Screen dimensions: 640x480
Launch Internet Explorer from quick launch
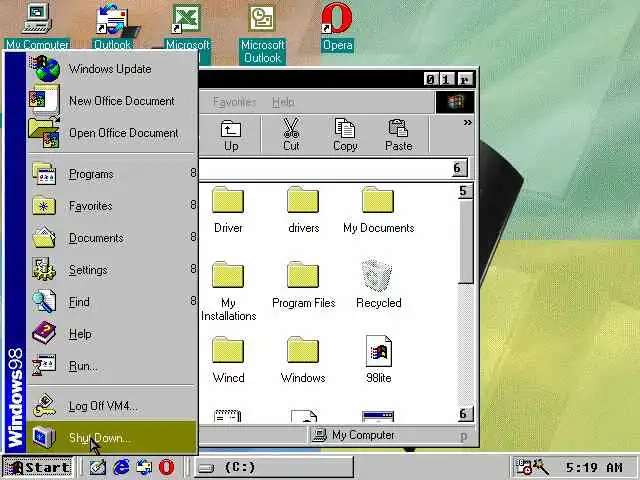point(121,467)
